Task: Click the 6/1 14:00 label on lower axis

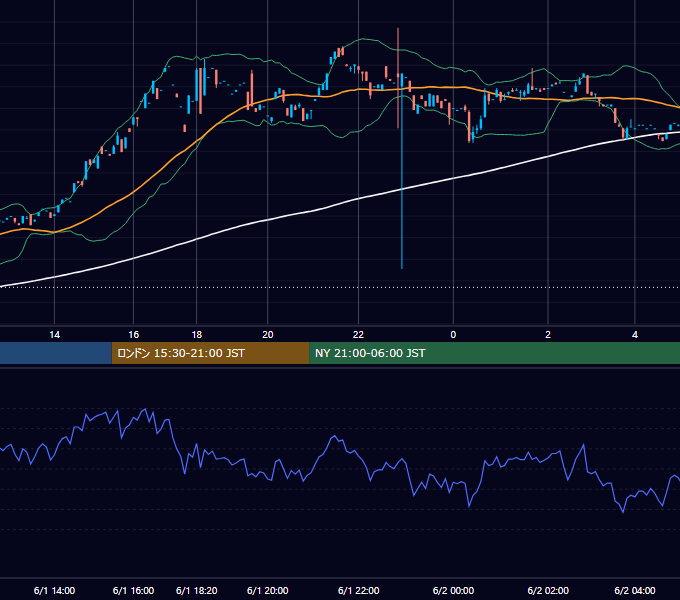Action: click(x=54, y=590)
